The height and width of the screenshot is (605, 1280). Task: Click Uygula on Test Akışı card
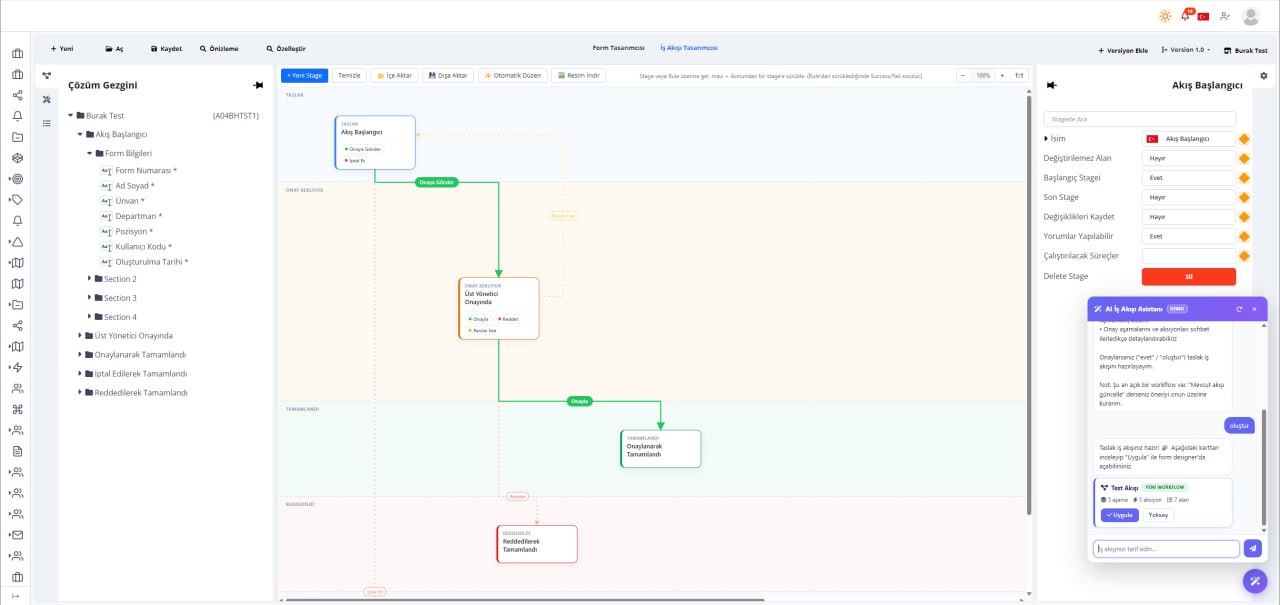[x=1120, y=515]
